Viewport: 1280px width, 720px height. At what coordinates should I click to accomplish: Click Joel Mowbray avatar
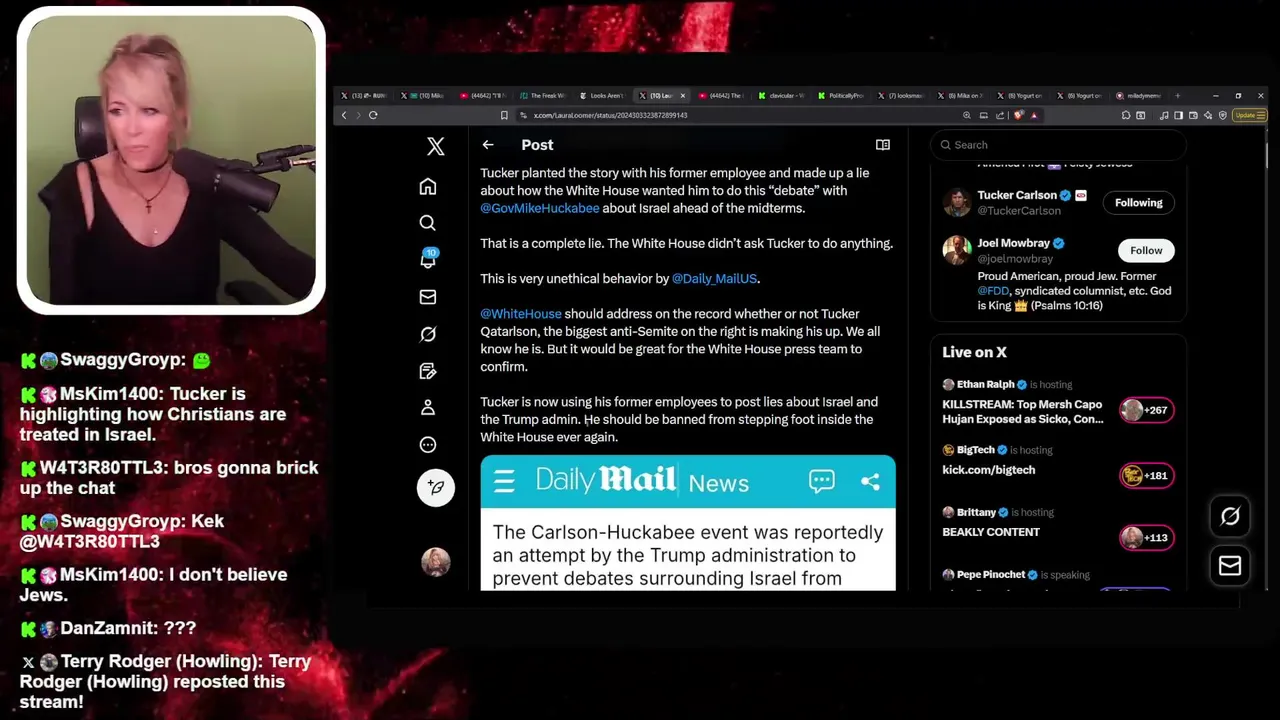957,250
